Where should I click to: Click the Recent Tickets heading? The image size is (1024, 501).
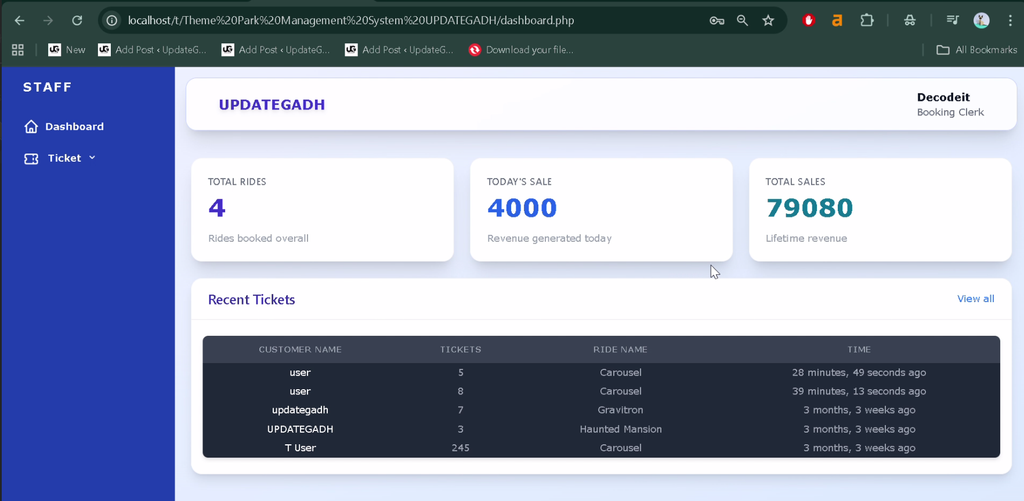tap(251, 300)
